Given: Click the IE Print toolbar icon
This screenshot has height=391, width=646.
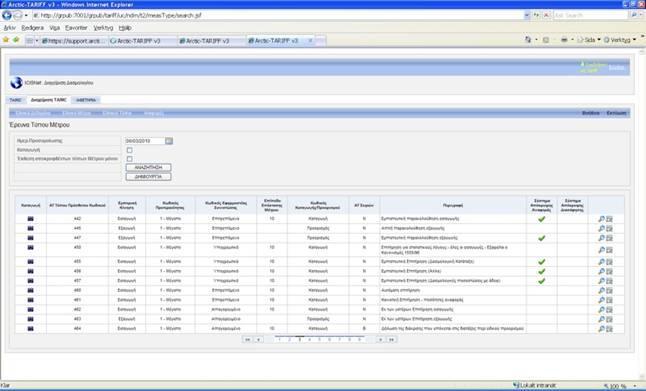Looking at the screenshot, I should pyautogui.click(x=564, y=40).
